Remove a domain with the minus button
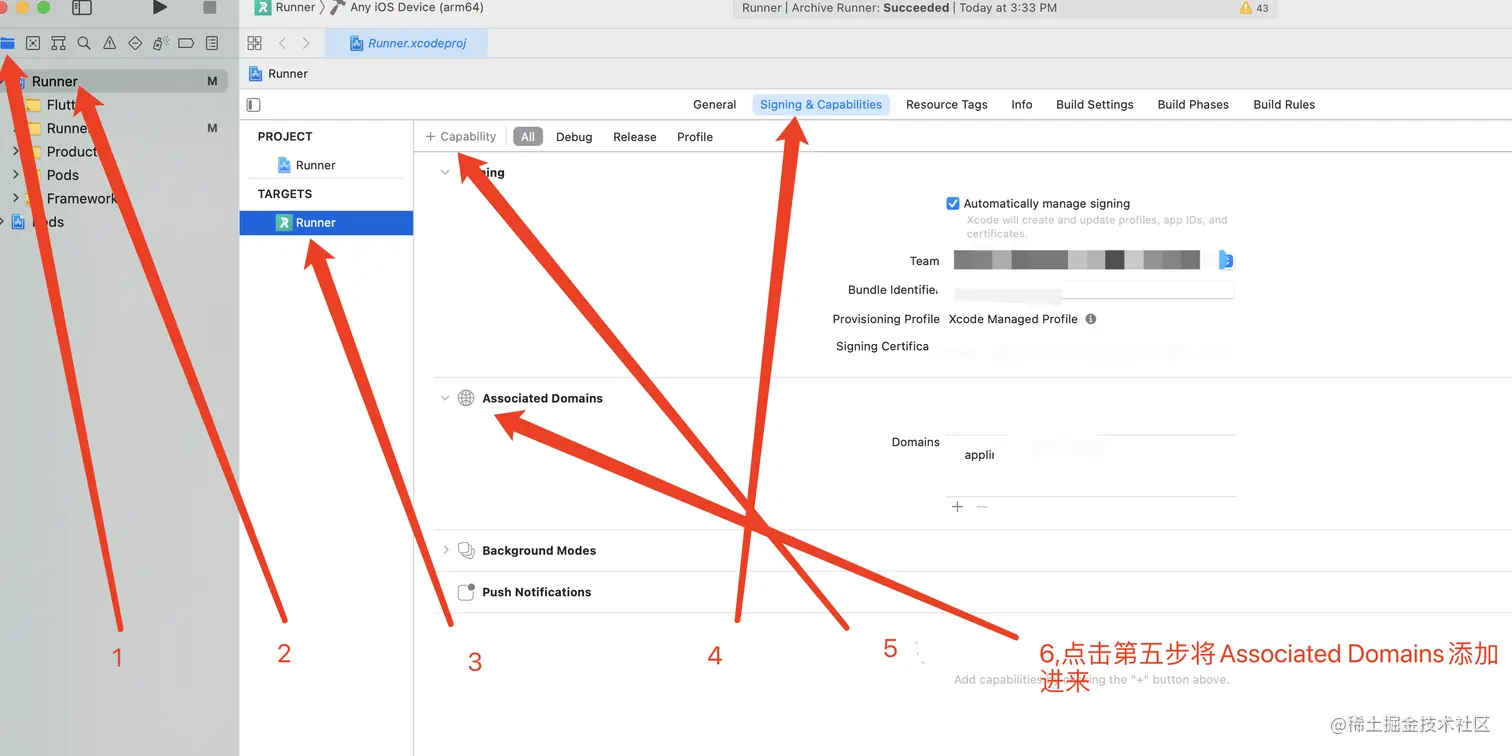1512x756 pixels. pos(982,507)
